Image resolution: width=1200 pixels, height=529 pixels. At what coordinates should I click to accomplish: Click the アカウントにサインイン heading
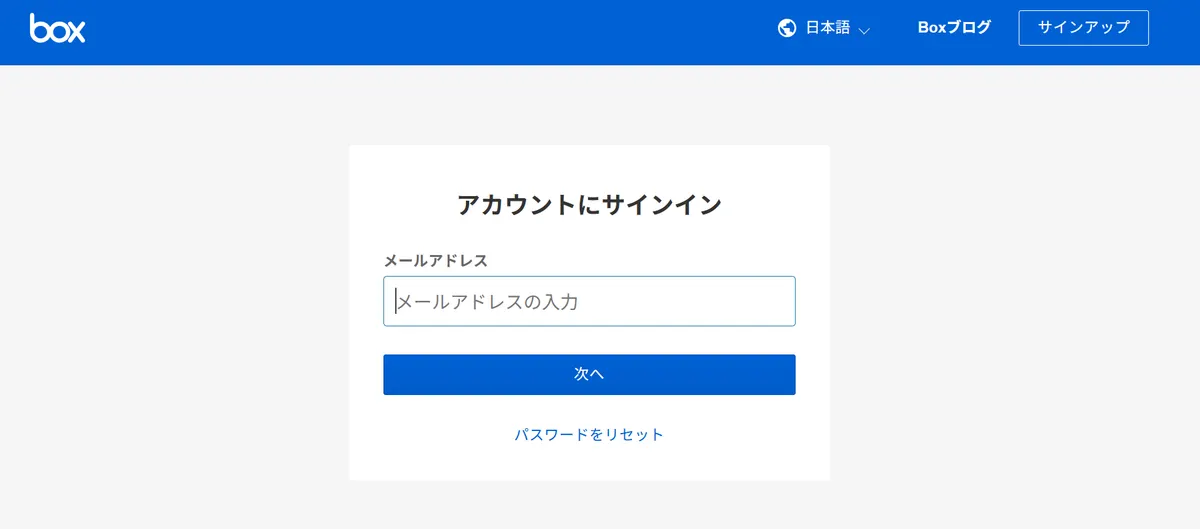click(x=589, y=205)
